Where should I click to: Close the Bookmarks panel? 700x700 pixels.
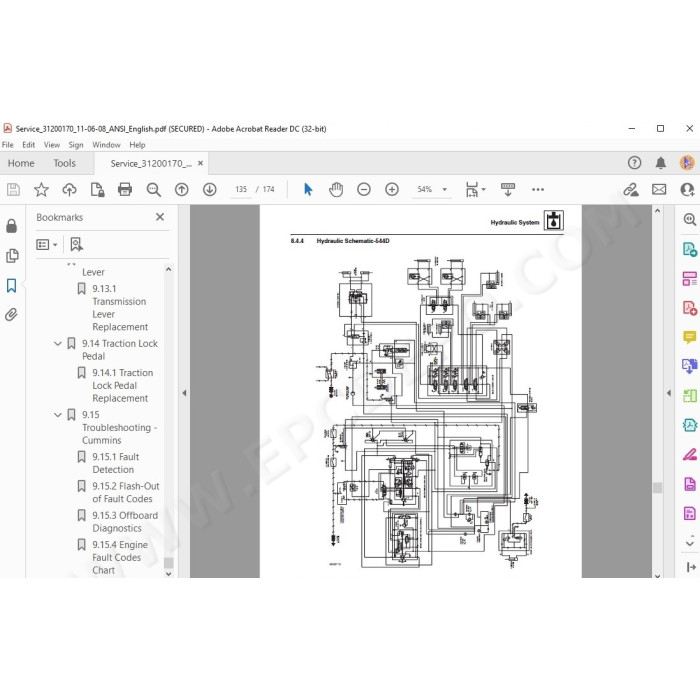pyautogui.click(x=160, y=217)
